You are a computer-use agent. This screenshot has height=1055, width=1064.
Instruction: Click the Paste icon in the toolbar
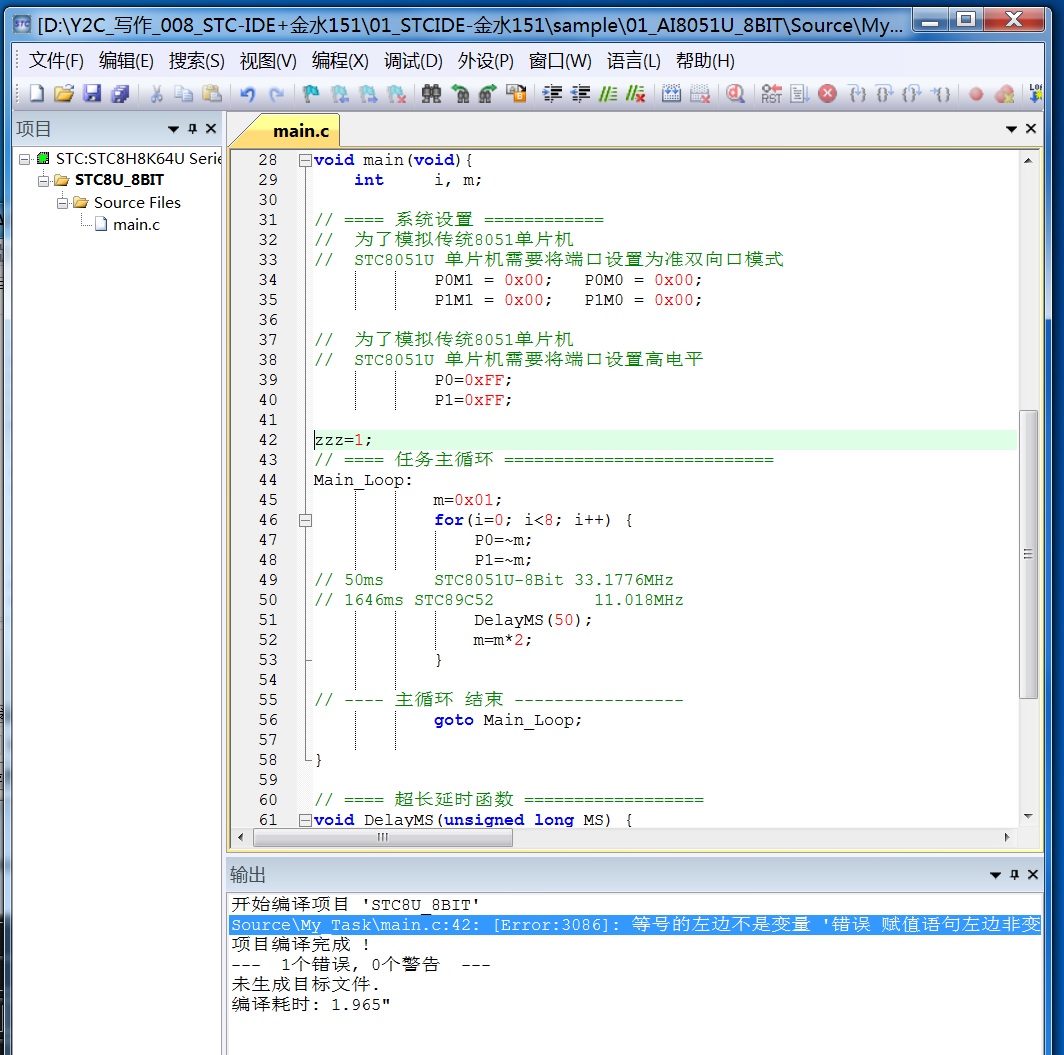click(x=211, y=95)
